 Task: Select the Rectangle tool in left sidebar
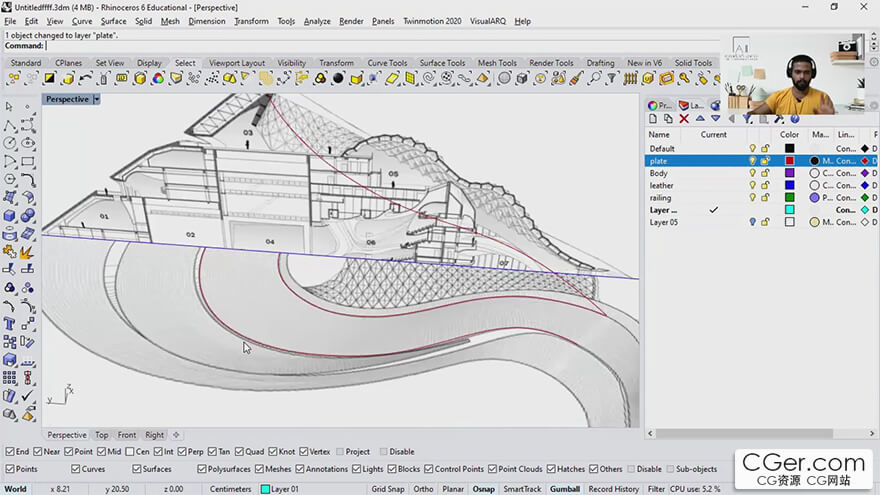pyautogui.click(x=28, y=162)
